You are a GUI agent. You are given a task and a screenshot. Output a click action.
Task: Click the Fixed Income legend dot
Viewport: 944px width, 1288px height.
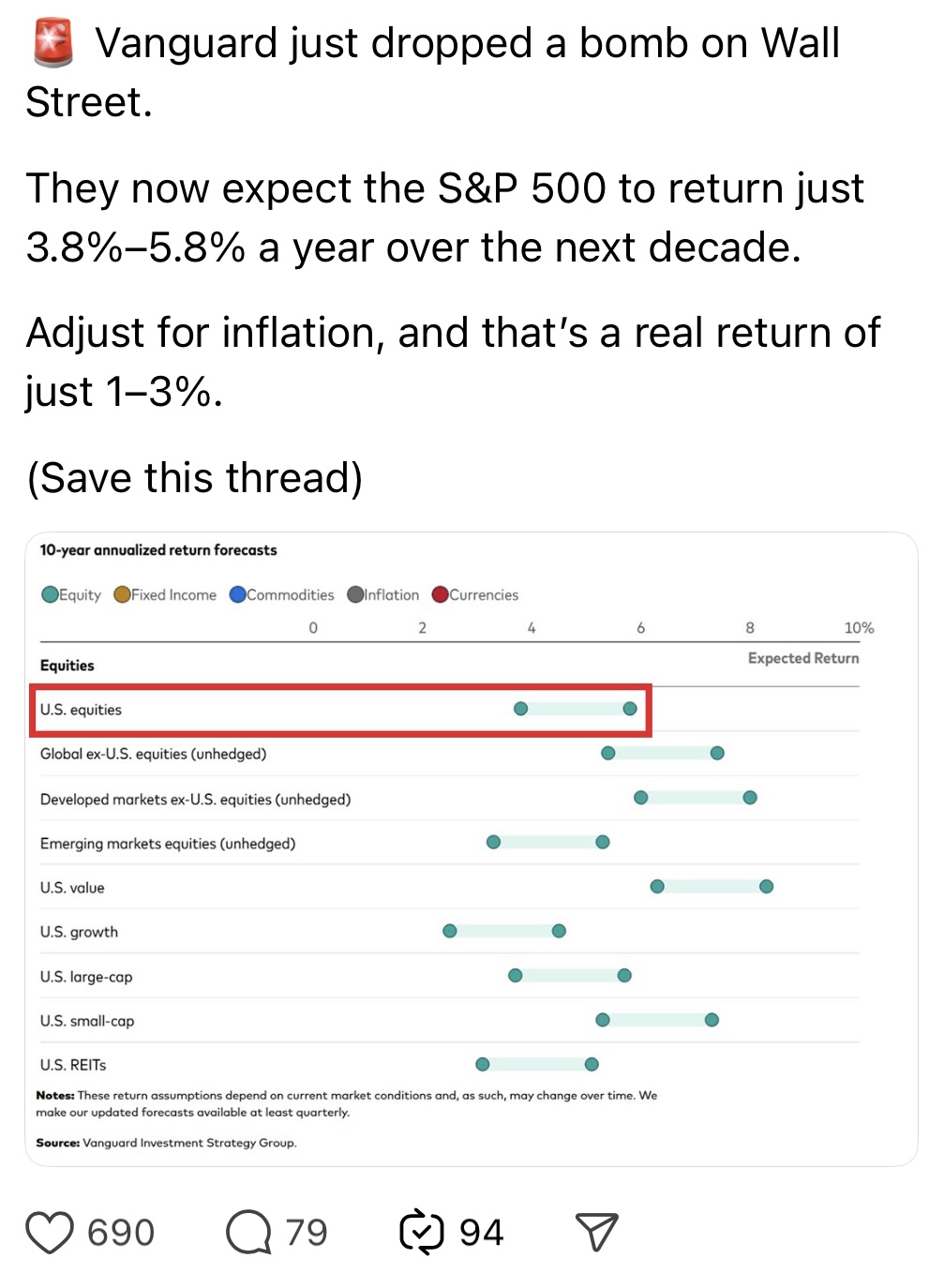point(122,594)
